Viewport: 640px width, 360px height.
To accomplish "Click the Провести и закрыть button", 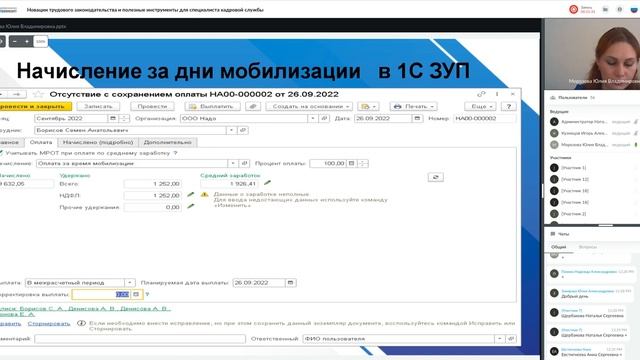I will 36,107.
